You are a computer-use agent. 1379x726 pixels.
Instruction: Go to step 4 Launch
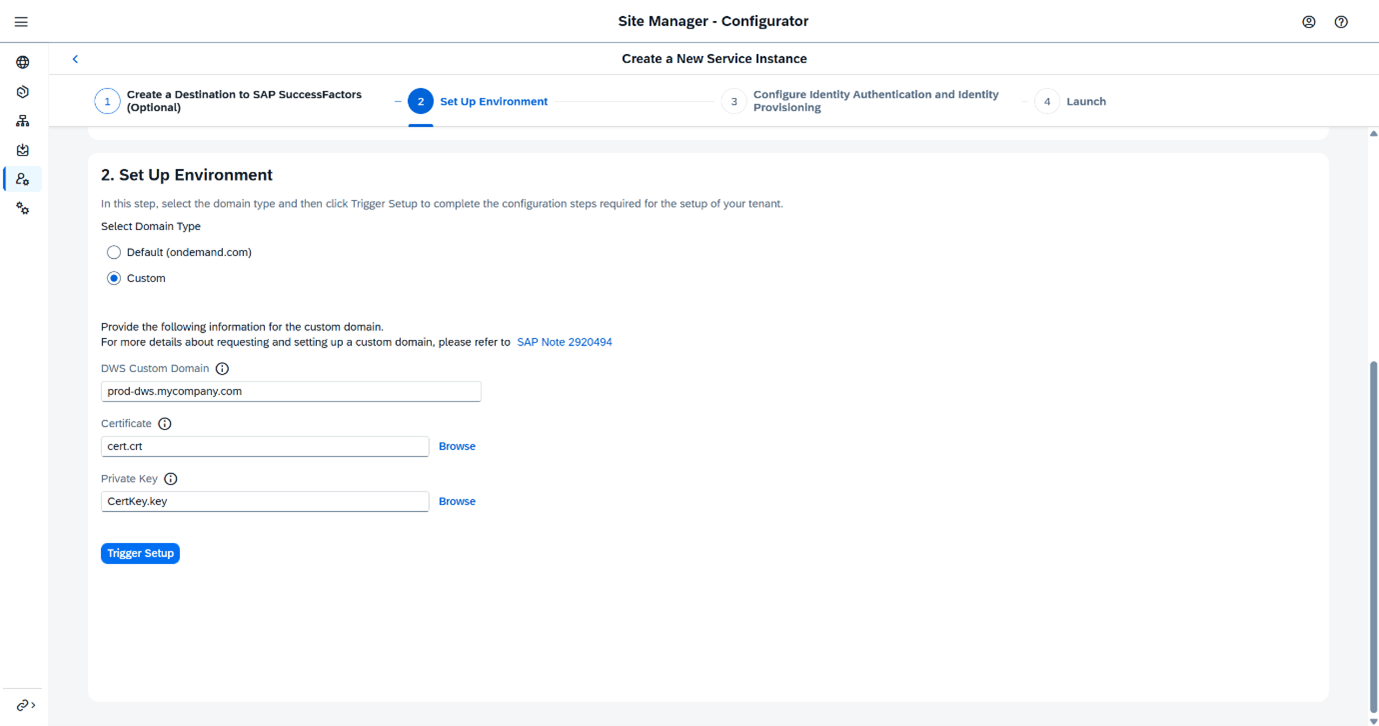1070,101
